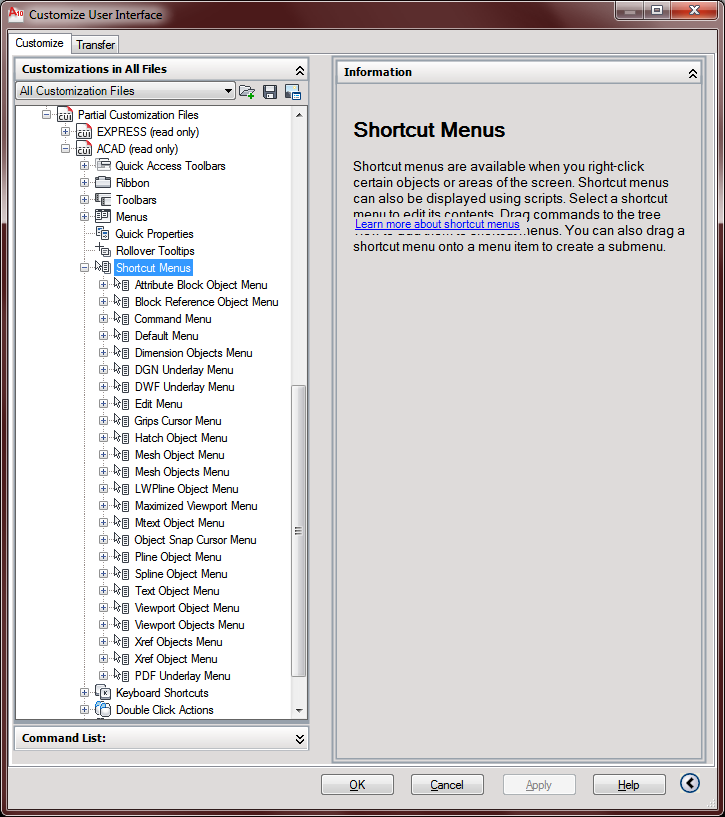Switch to the Transfer tab

[95, 45]
